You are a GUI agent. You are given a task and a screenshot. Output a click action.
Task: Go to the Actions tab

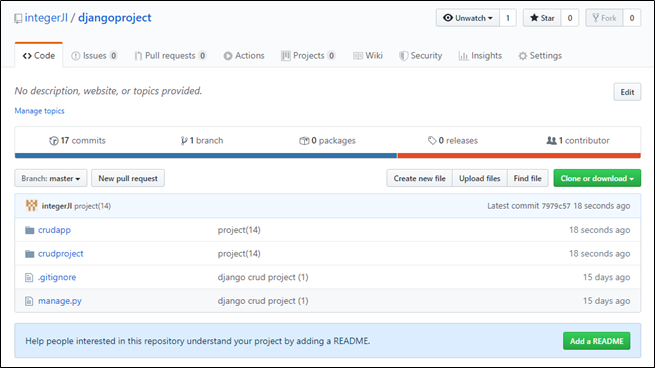click(244, 56)
